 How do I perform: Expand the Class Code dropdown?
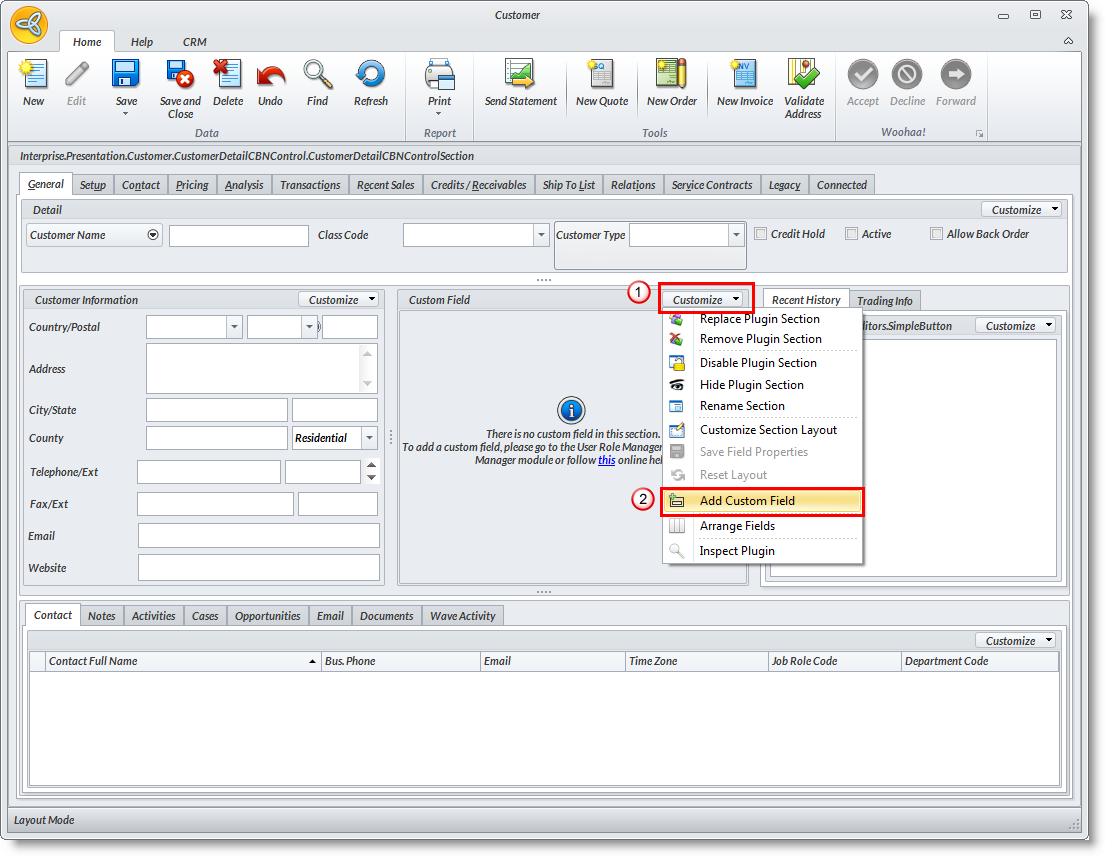[x=540, y=235]
